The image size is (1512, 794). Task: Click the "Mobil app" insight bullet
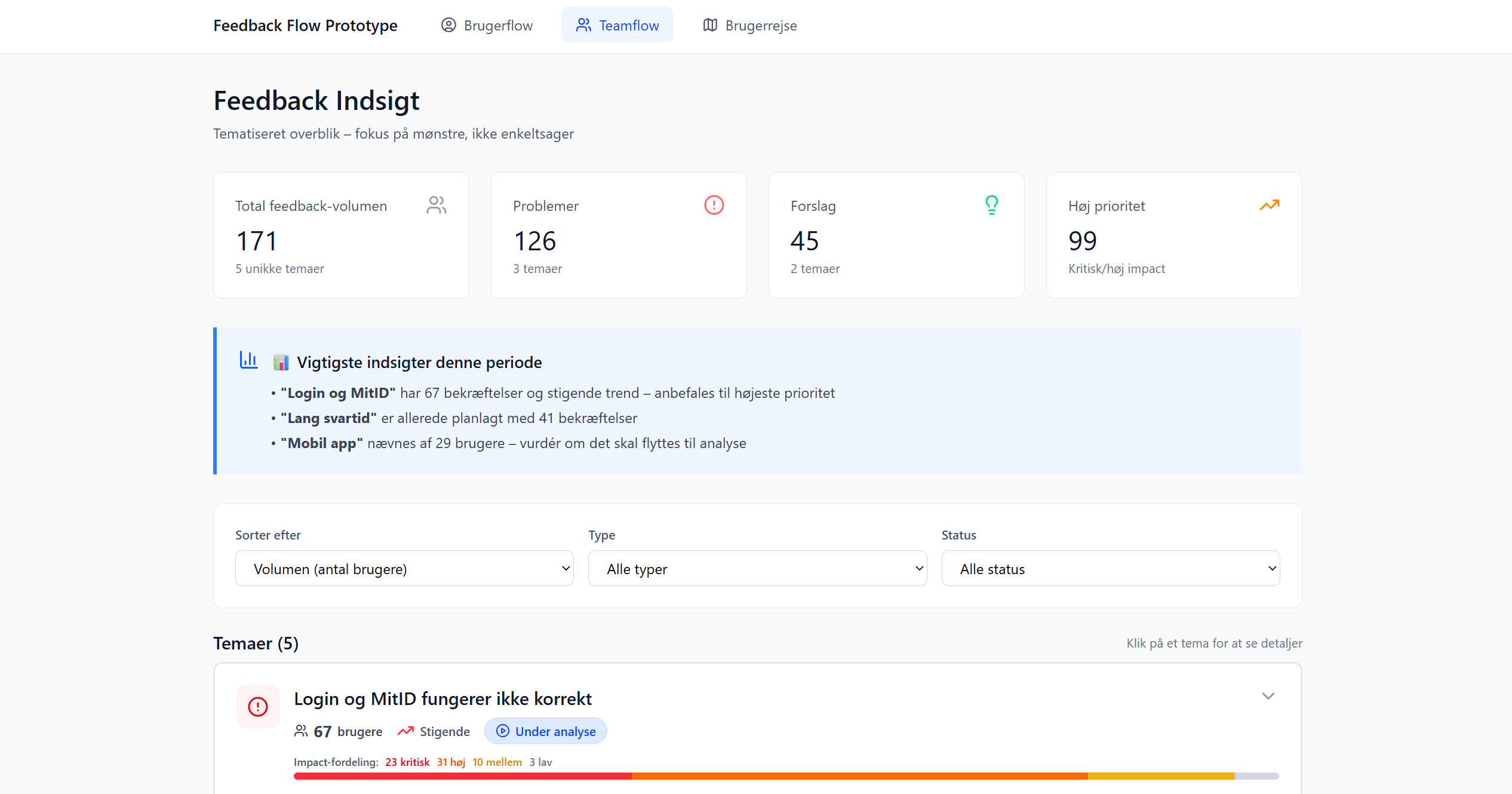click(x=509, y=443)
